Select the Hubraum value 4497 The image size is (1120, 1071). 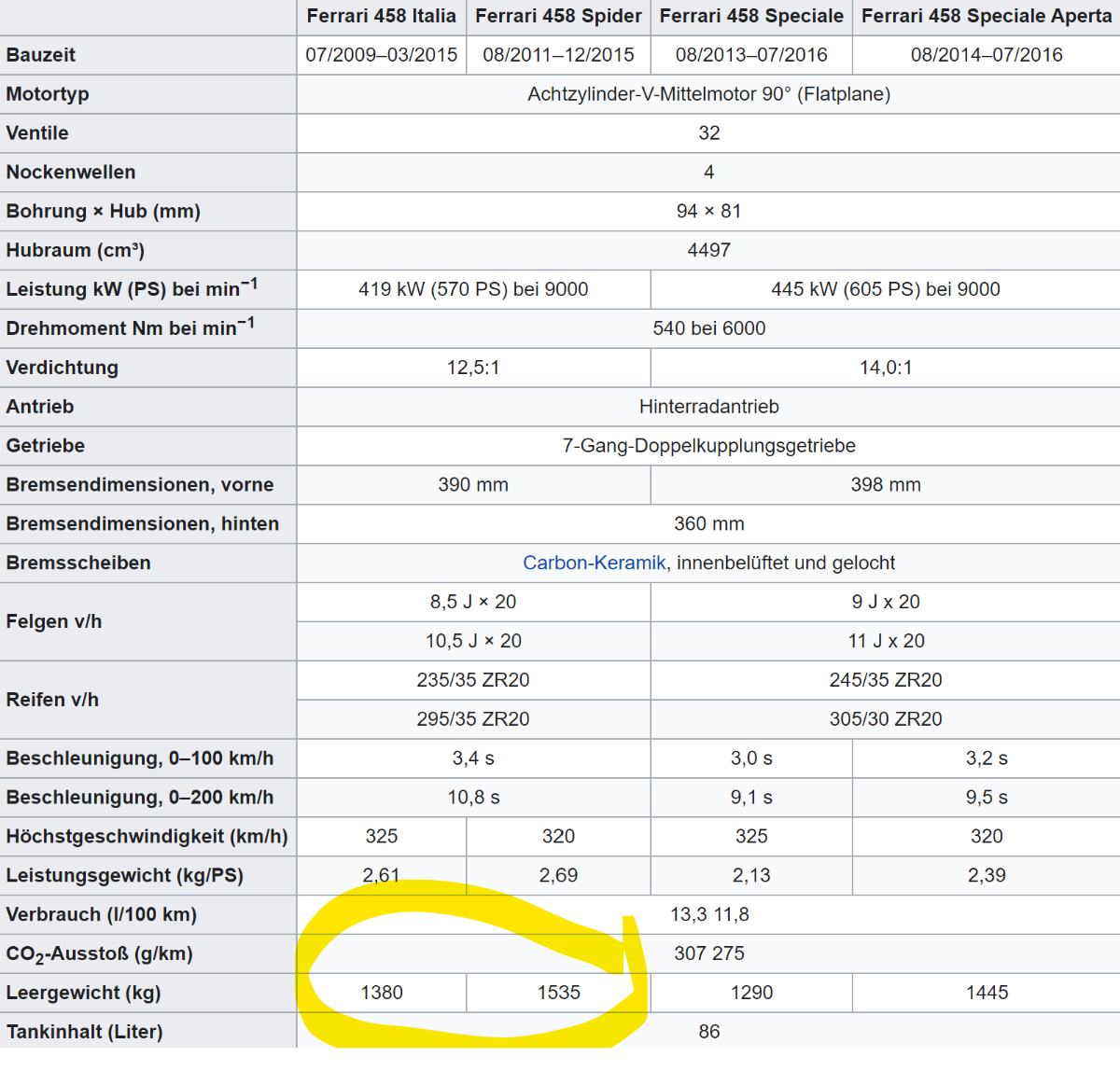(x=708, y=250)
